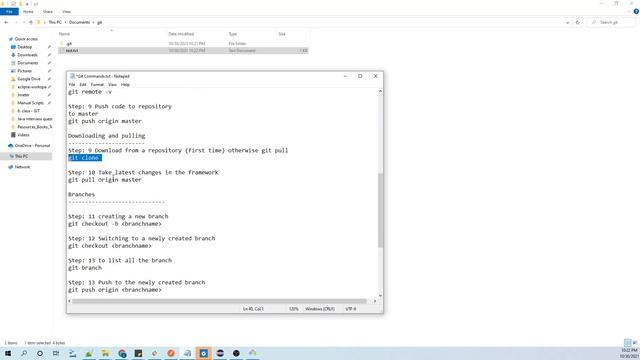Click This PC in the address breadcrumb
The image size is (640, 360).
pos(55,22)
